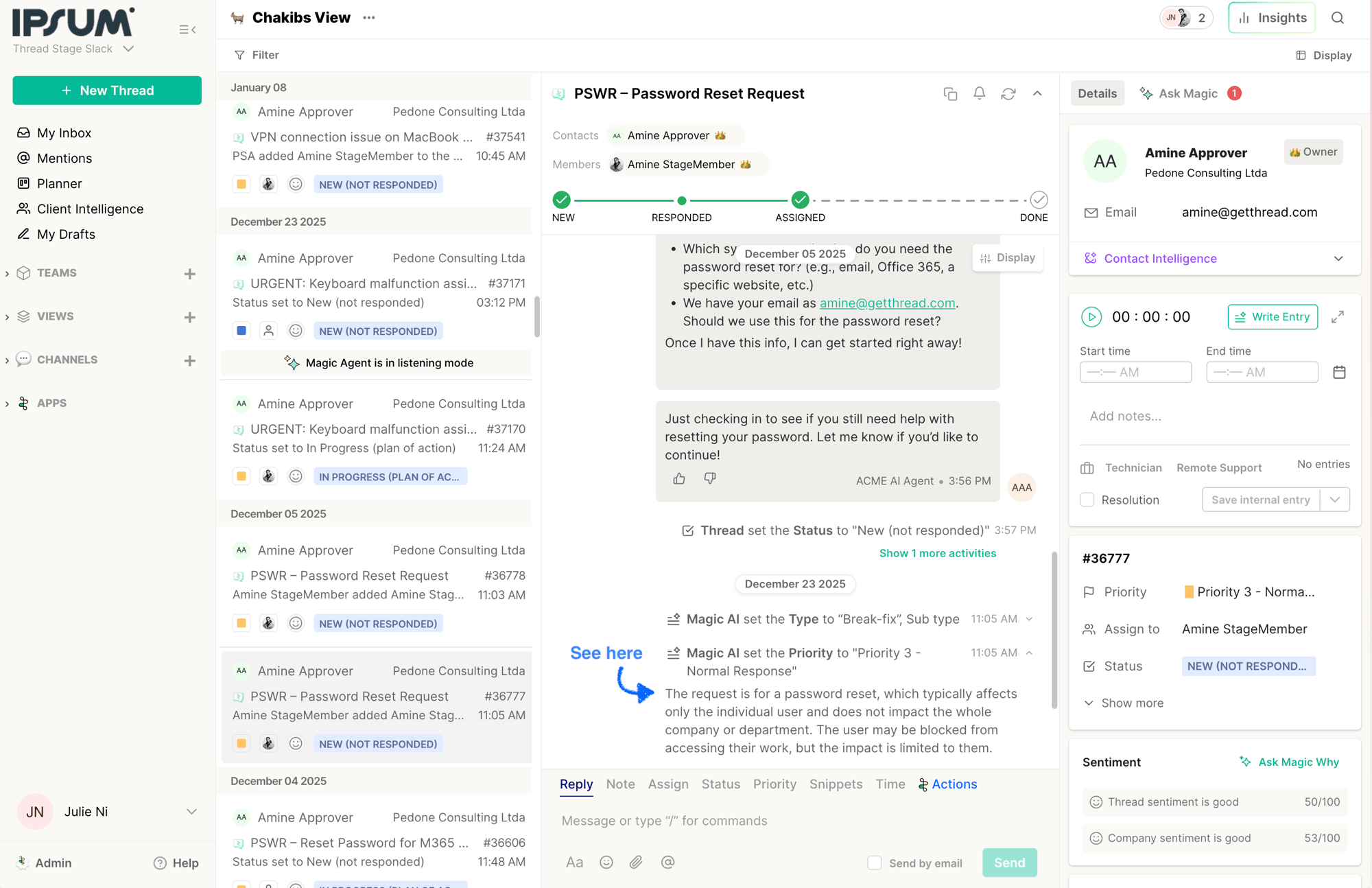Expand Show more ticket details
The image size is (1372, 888).
pos(1124,703)
